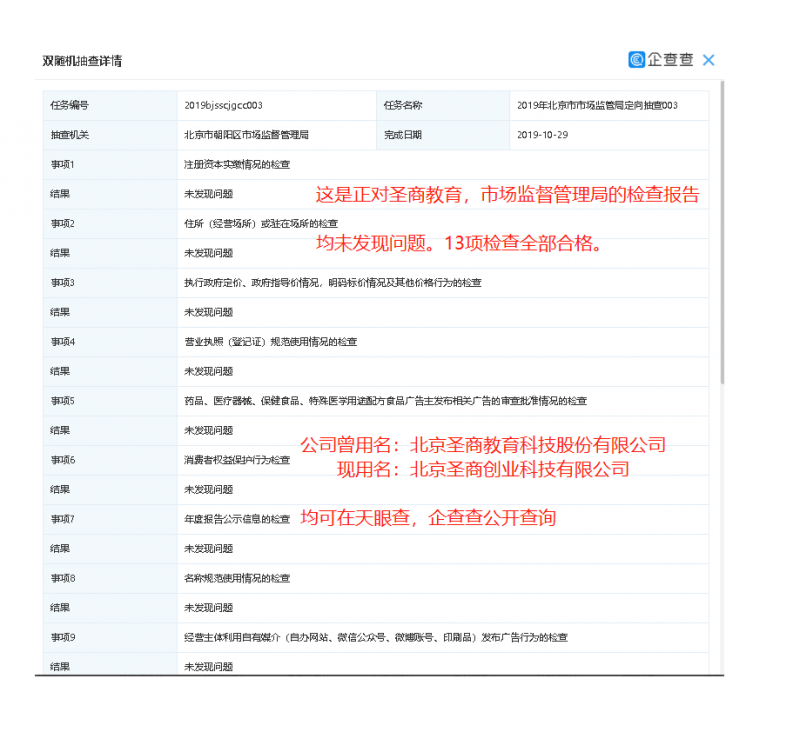This screenshot has width=800, height=732.
Task: Select 注册资本实缴情况的检查 item text
Action: [x=237, y=165]
